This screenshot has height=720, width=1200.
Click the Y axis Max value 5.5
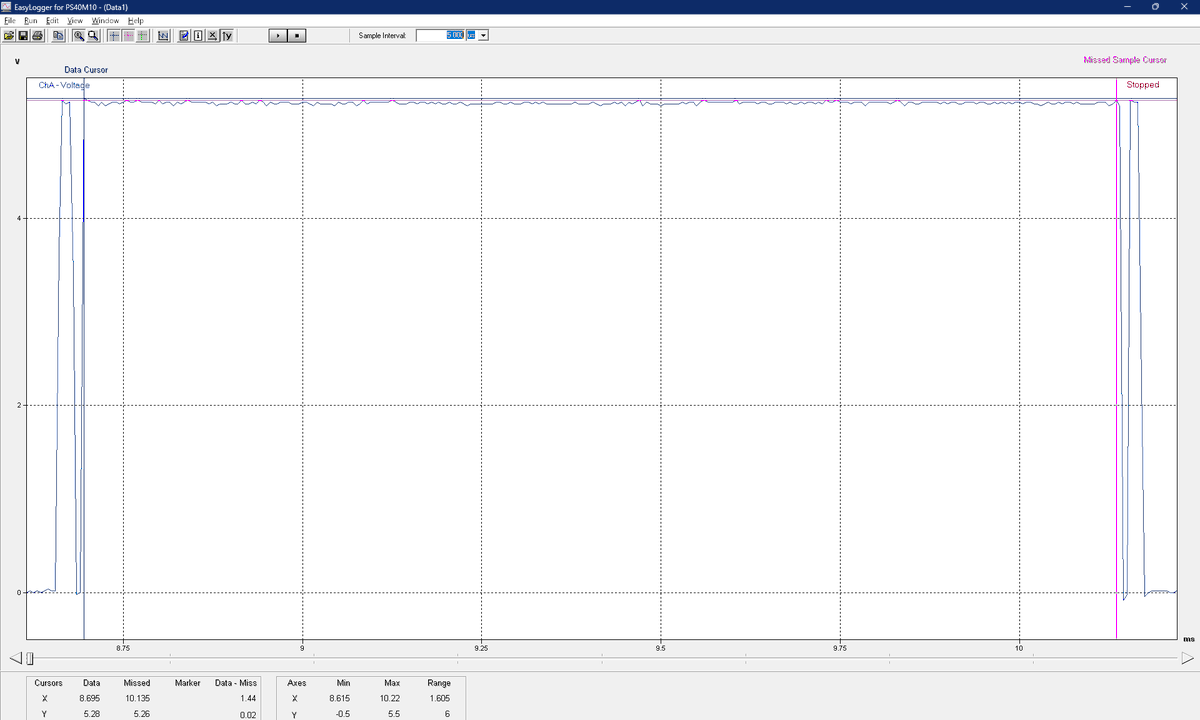pyautogui.click(x=394, y=714)
